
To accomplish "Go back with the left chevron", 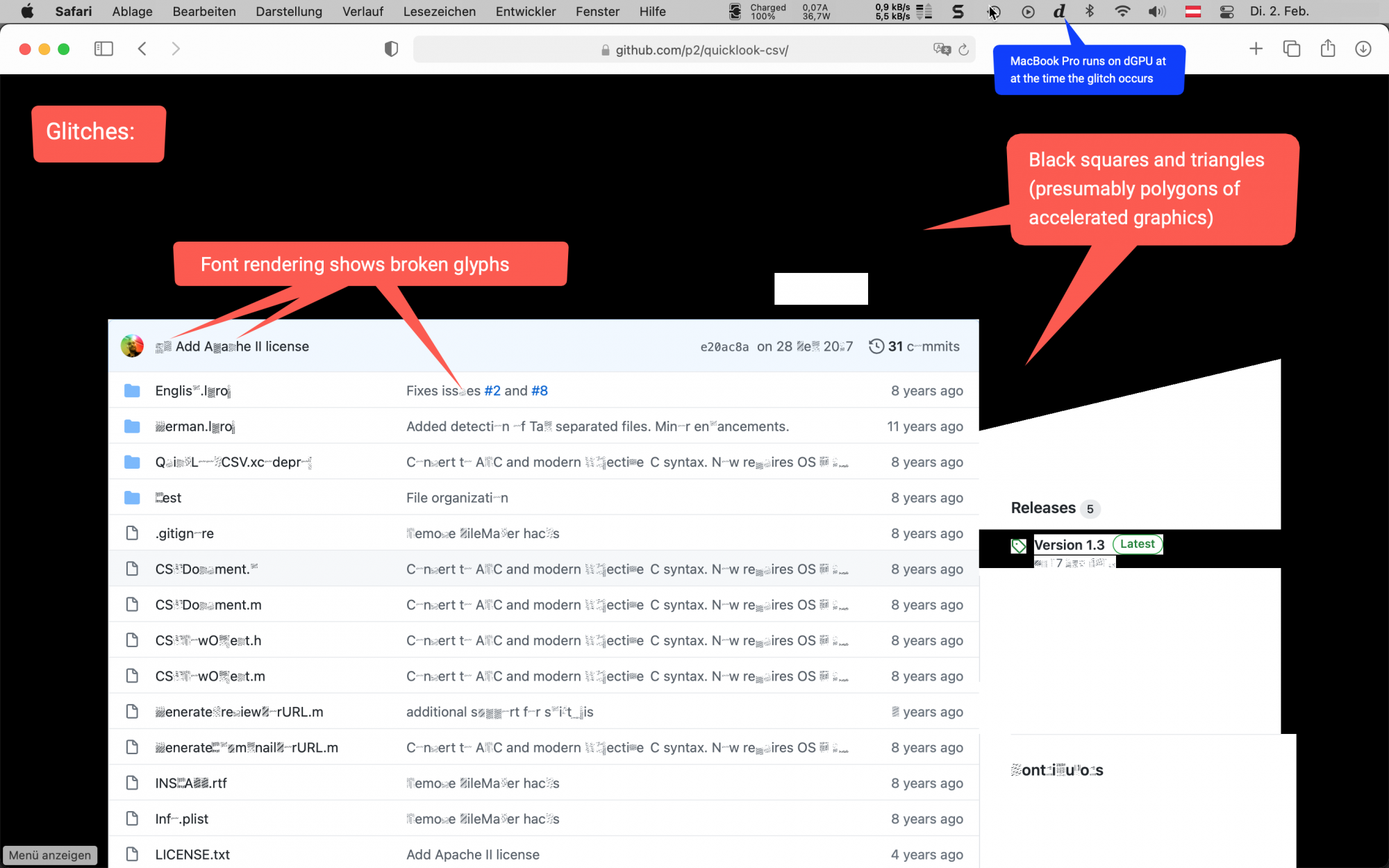I will point(142,49).
